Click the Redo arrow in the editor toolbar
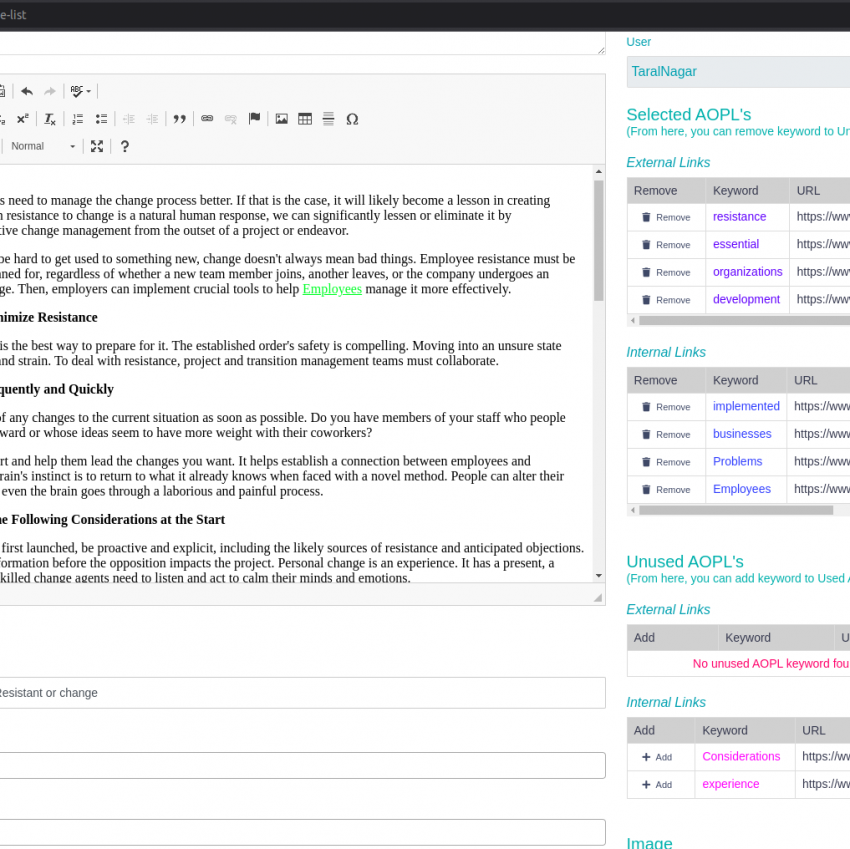The image size is (850, 849). click(x=50, y=91)
